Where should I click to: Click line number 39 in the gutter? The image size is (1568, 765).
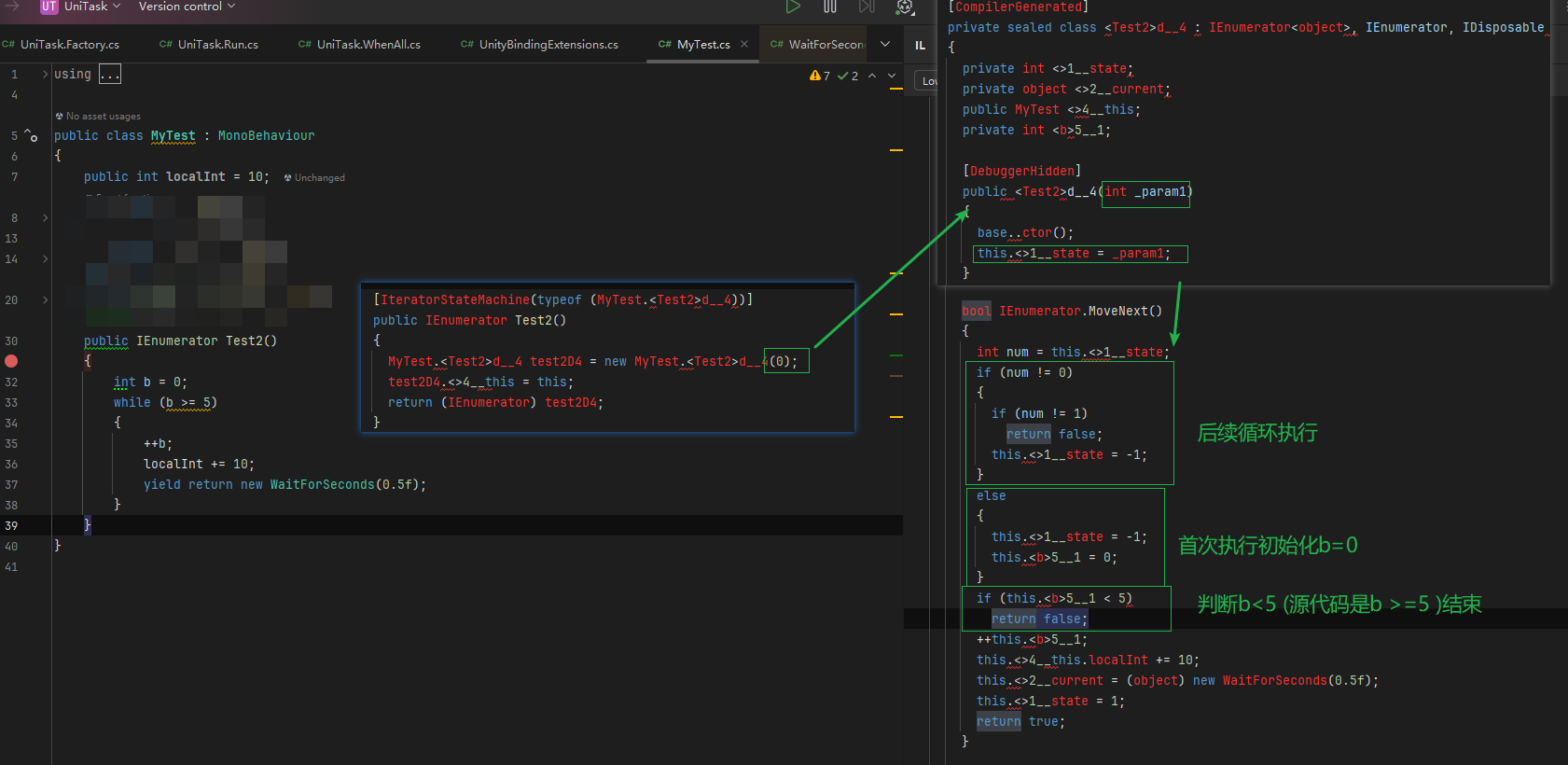pyautogui.click(x=11, y=525)
